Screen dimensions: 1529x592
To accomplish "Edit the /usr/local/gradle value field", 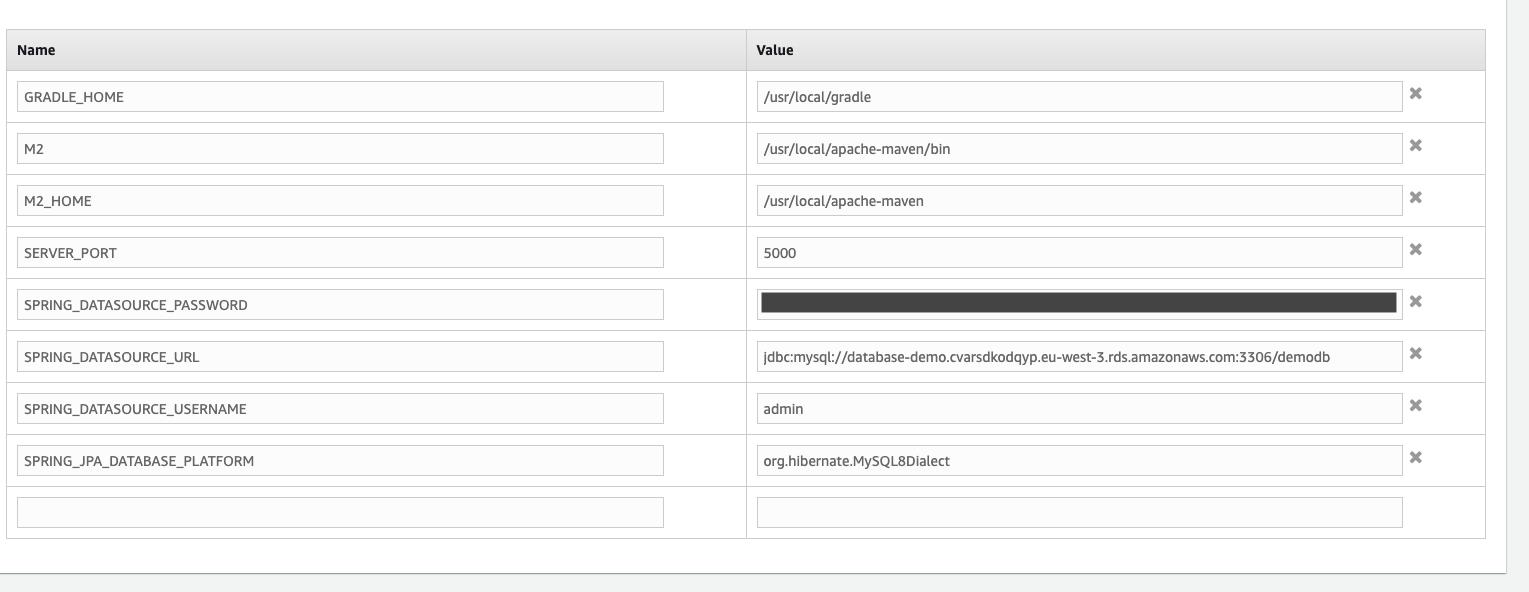I will pyautogui.click(x=1078, y=97).
